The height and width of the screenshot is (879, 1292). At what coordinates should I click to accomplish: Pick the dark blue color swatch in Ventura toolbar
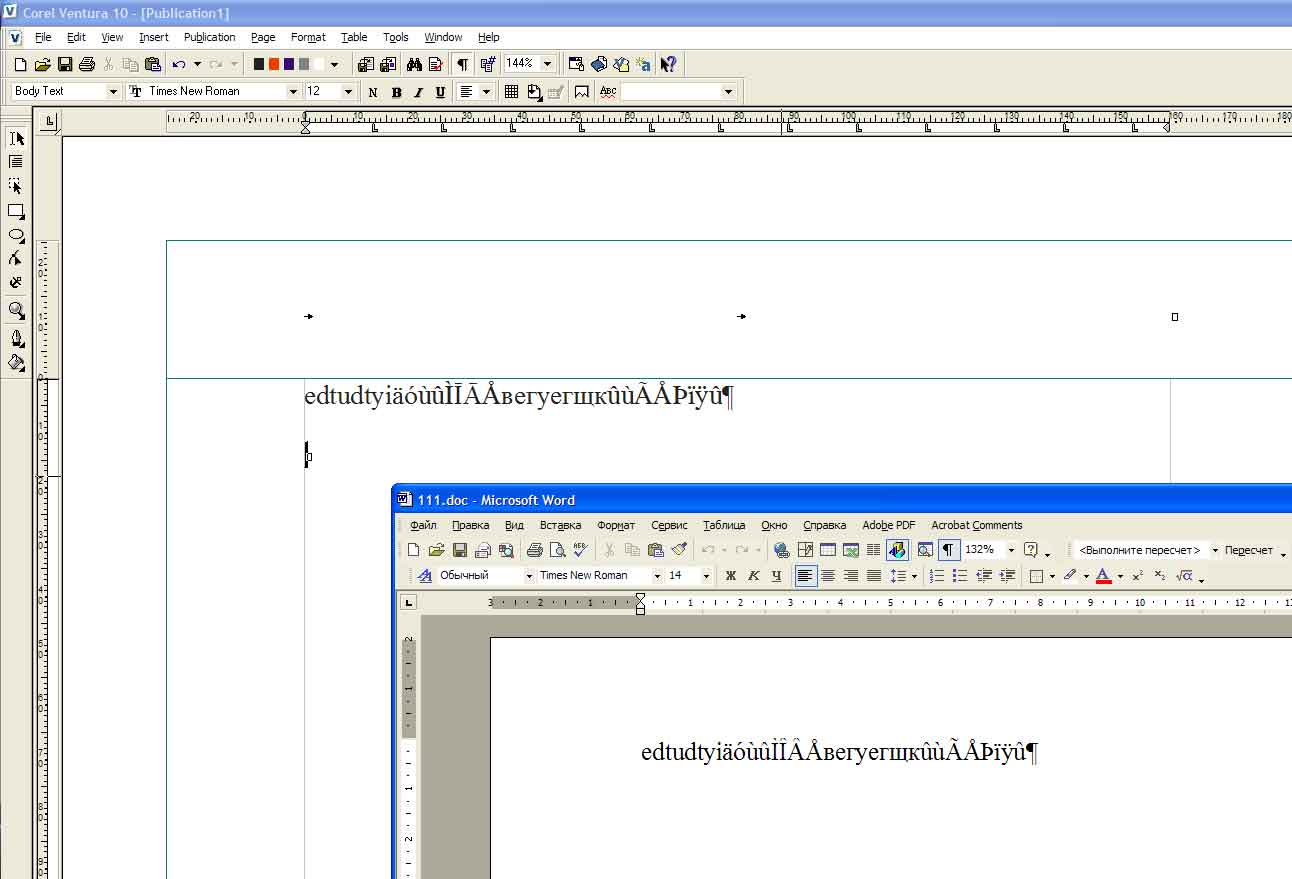tap(289, 64)
